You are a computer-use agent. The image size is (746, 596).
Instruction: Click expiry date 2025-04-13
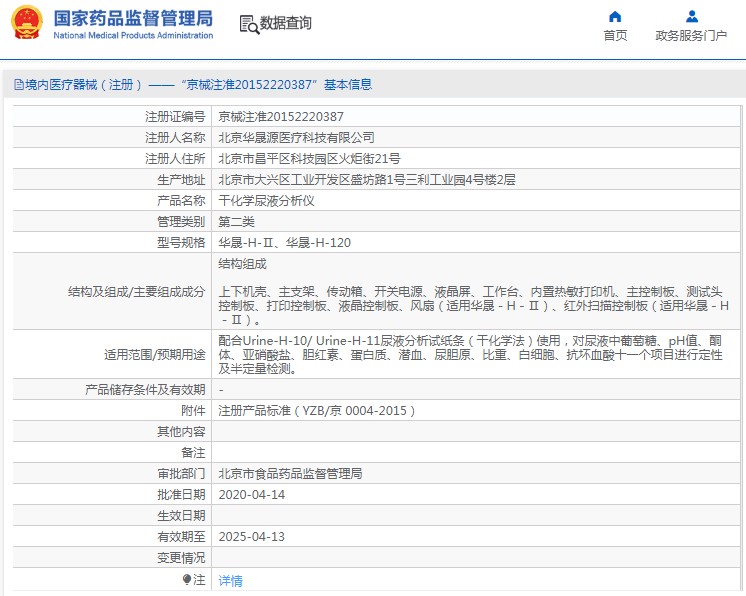[251, 537]
